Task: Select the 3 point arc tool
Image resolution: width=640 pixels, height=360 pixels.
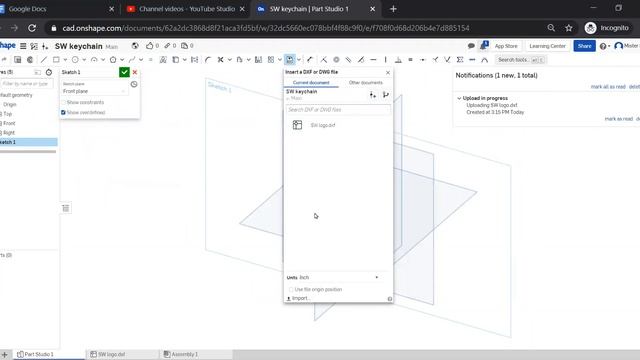Action: tap(94, 60)
